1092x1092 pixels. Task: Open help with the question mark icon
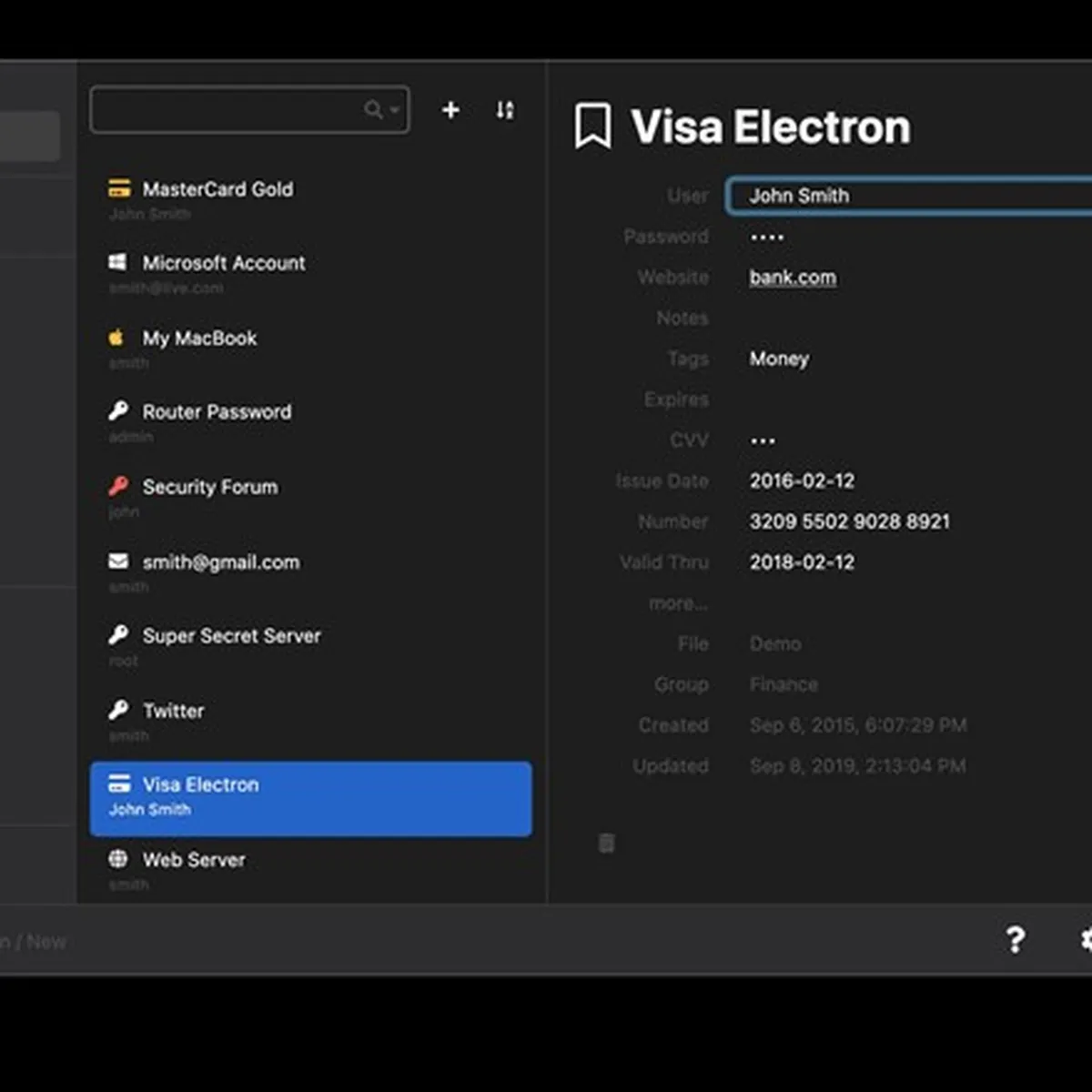click(1016, 939)
